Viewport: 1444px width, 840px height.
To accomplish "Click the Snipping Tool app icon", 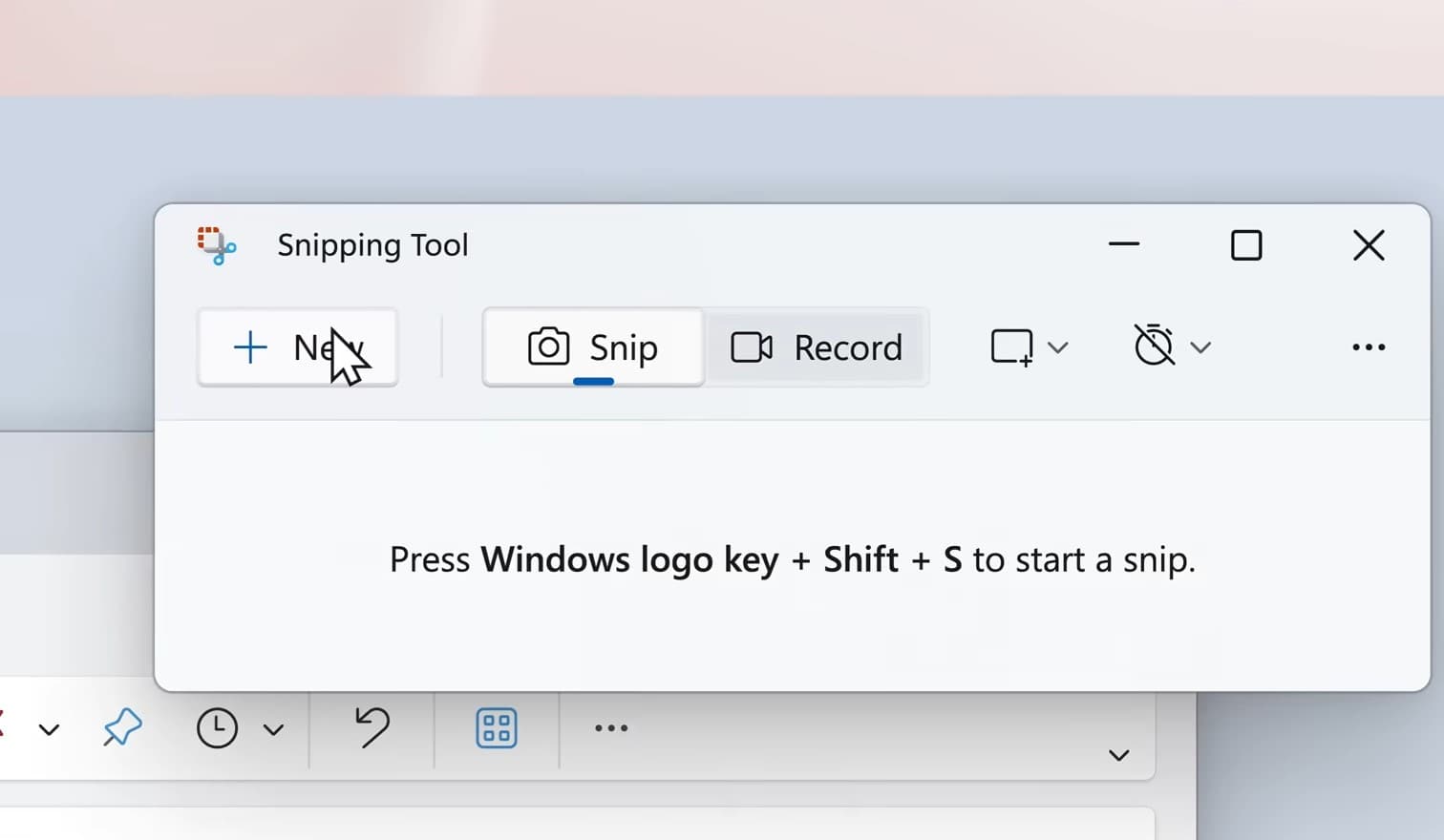I will 217,245.
